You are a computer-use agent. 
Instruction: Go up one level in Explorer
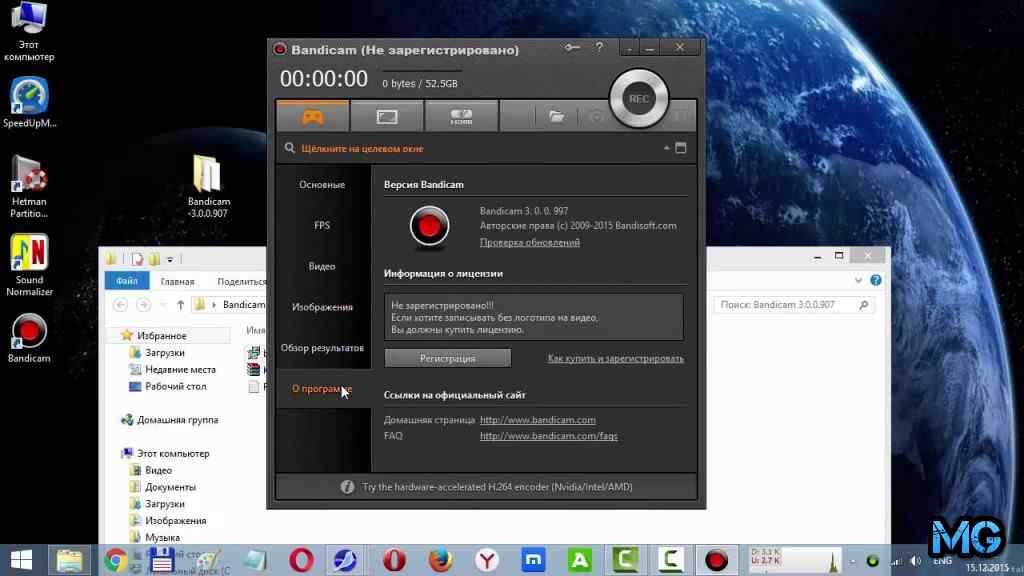pos(180,304)
